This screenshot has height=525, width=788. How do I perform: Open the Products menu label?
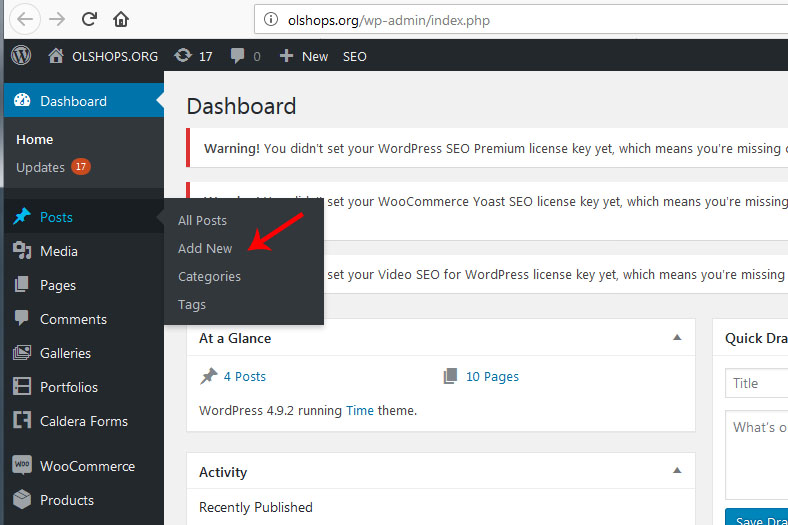(67, 500)
